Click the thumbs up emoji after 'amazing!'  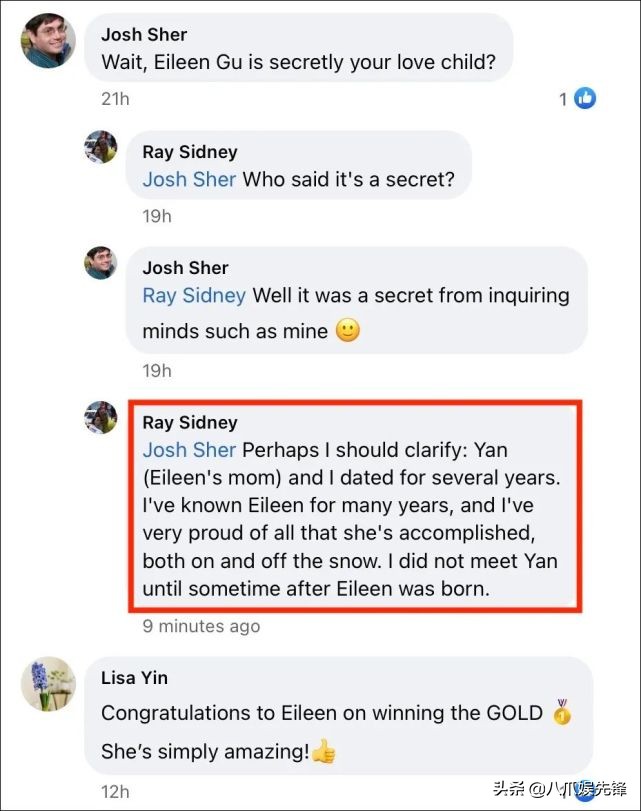pos(323,751)
